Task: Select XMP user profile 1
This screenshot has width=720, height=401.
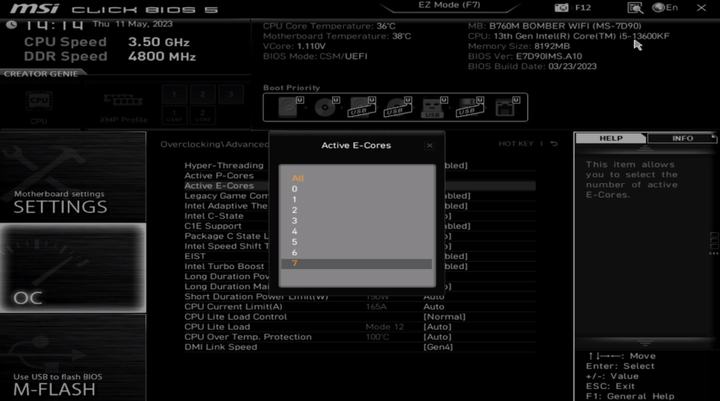Action: click(174, 115)
